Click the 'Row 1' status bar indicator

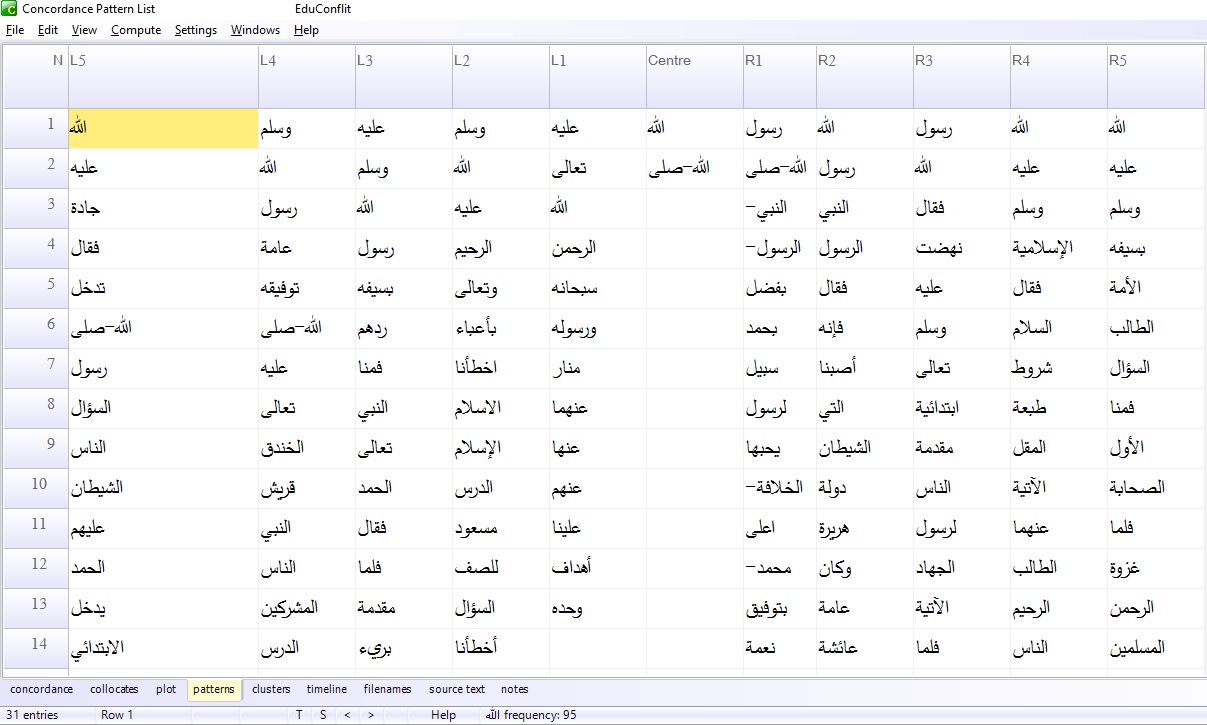pos(117,715)
